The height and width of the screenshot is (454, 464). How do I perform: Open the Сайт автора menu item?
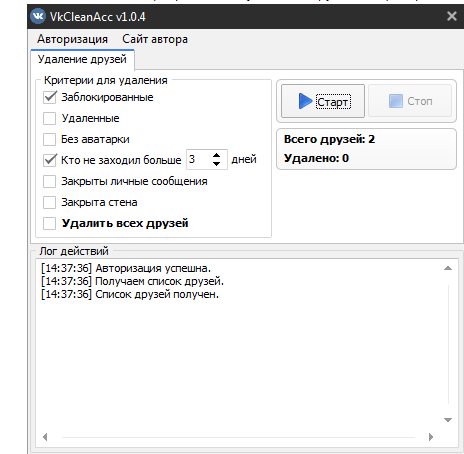(x=155, y=39)
